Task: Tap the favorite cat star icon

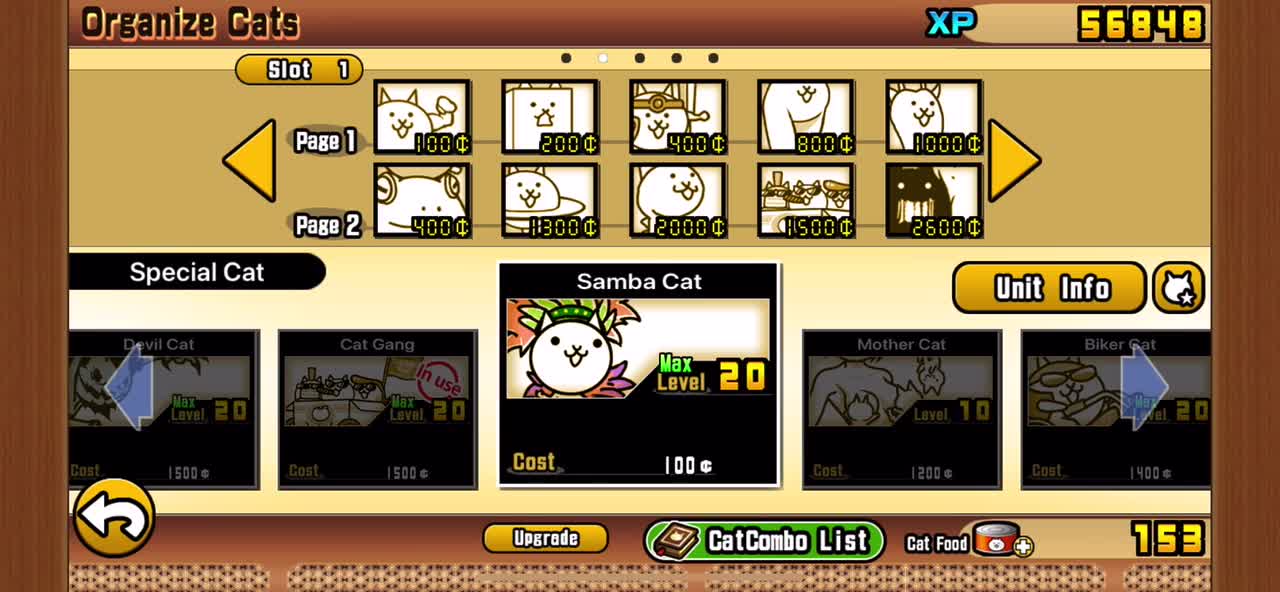Action: (x=1178, y=288)
